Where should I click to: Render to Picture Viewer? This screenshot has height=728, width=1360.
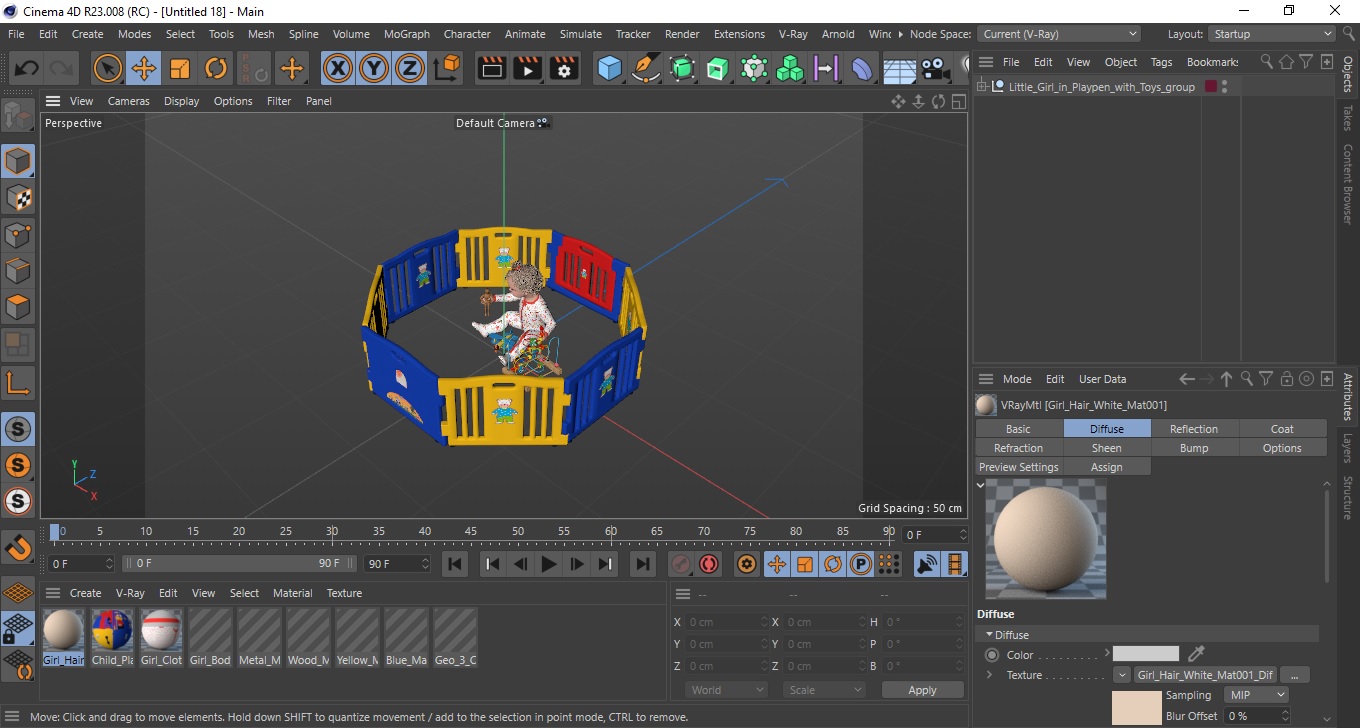click(x=528, y=69)
